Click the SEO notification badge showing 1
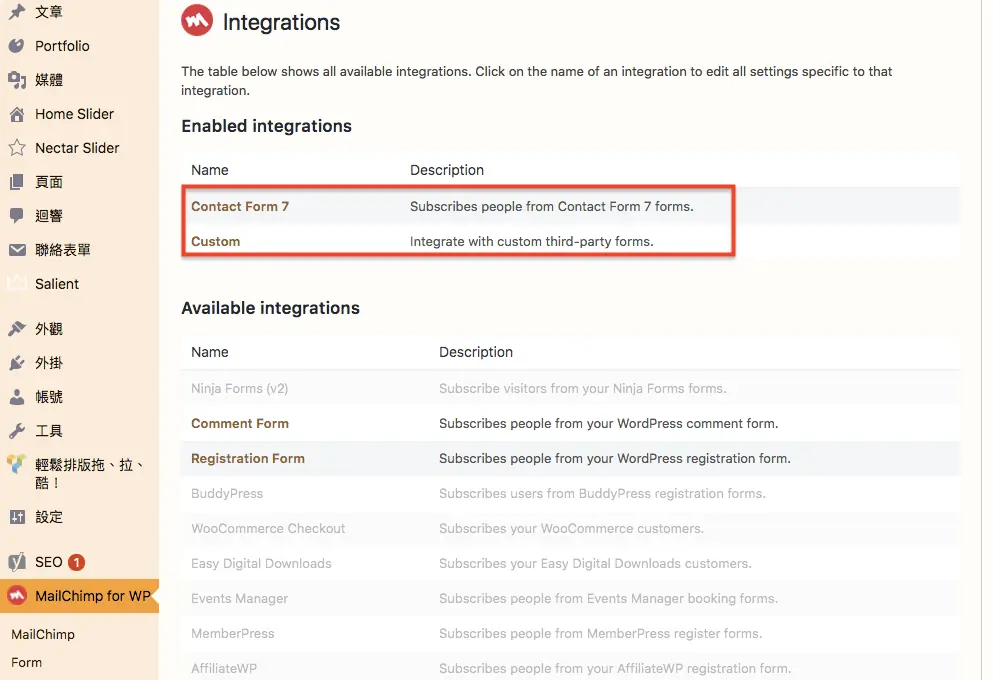Viewport: 993px width, 680px height. point(77,562)
